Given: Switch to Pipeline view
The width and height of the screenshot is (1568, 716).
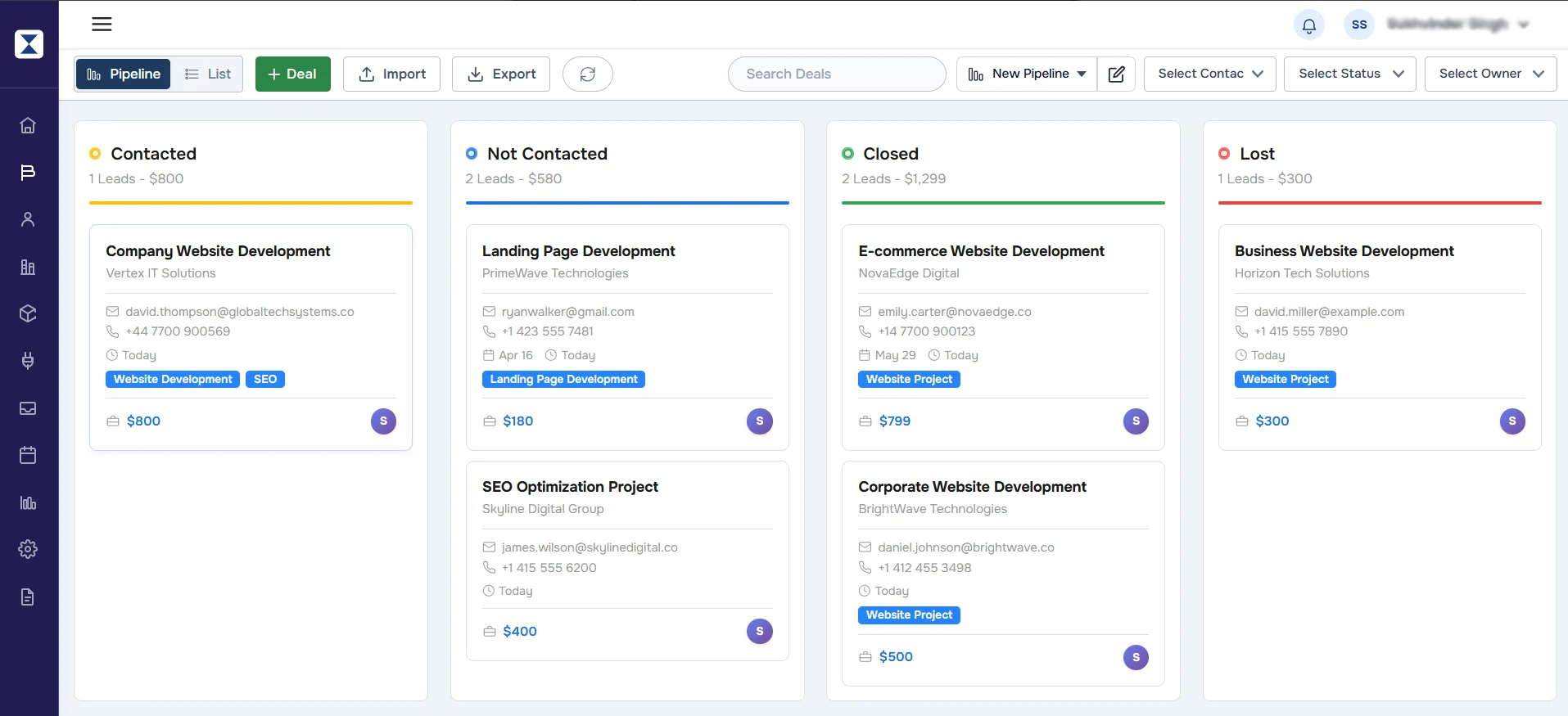Looking at the screenshot, I should 124,74.
